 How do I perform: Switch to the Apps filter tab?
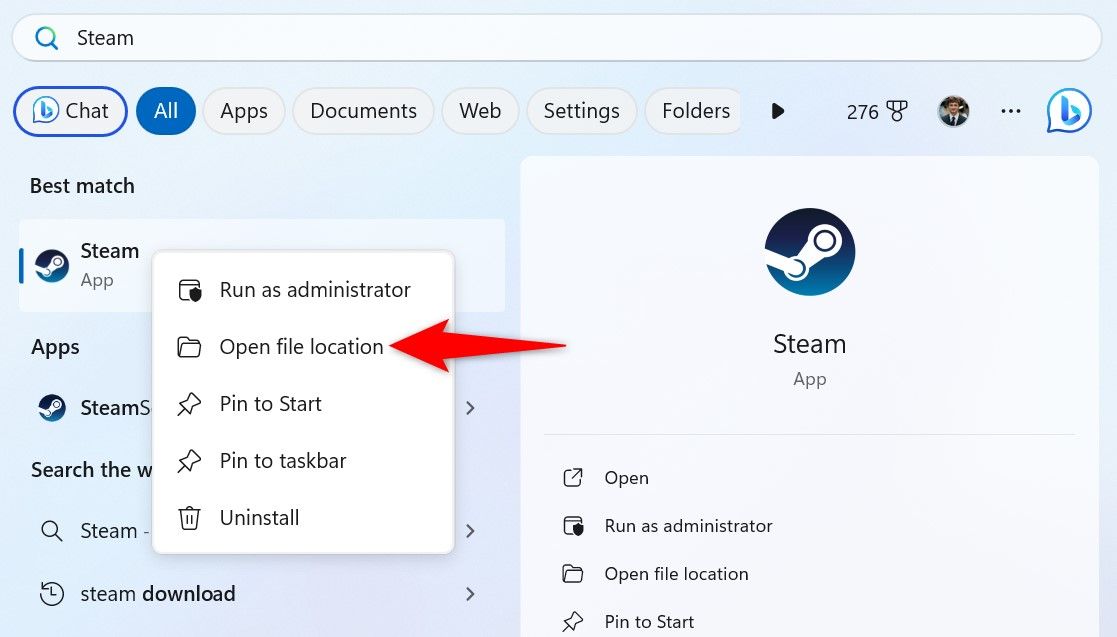click(244, 111)
